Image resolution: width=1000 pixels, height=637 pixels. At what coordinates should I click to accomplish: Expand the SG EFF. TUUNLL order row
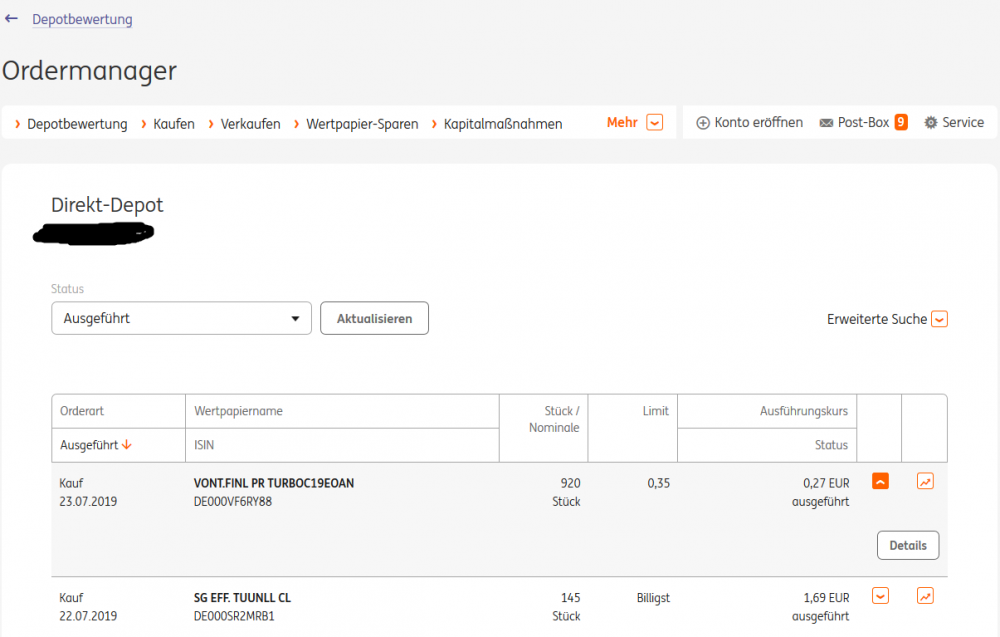[880, 596]
